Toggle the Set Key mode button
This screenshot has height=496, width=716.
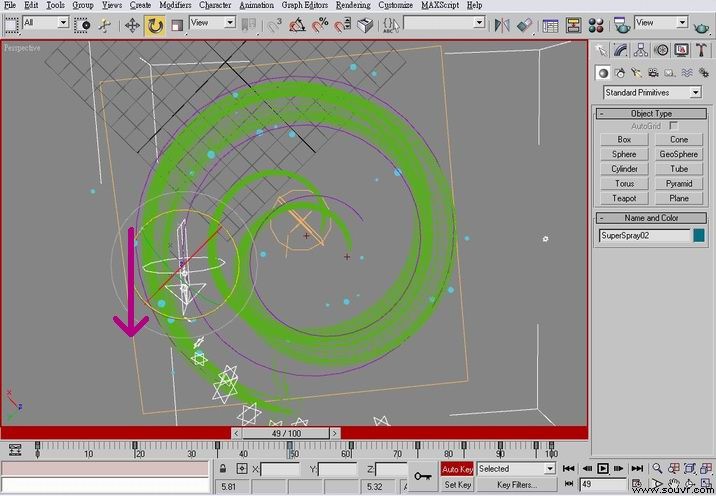457,485
